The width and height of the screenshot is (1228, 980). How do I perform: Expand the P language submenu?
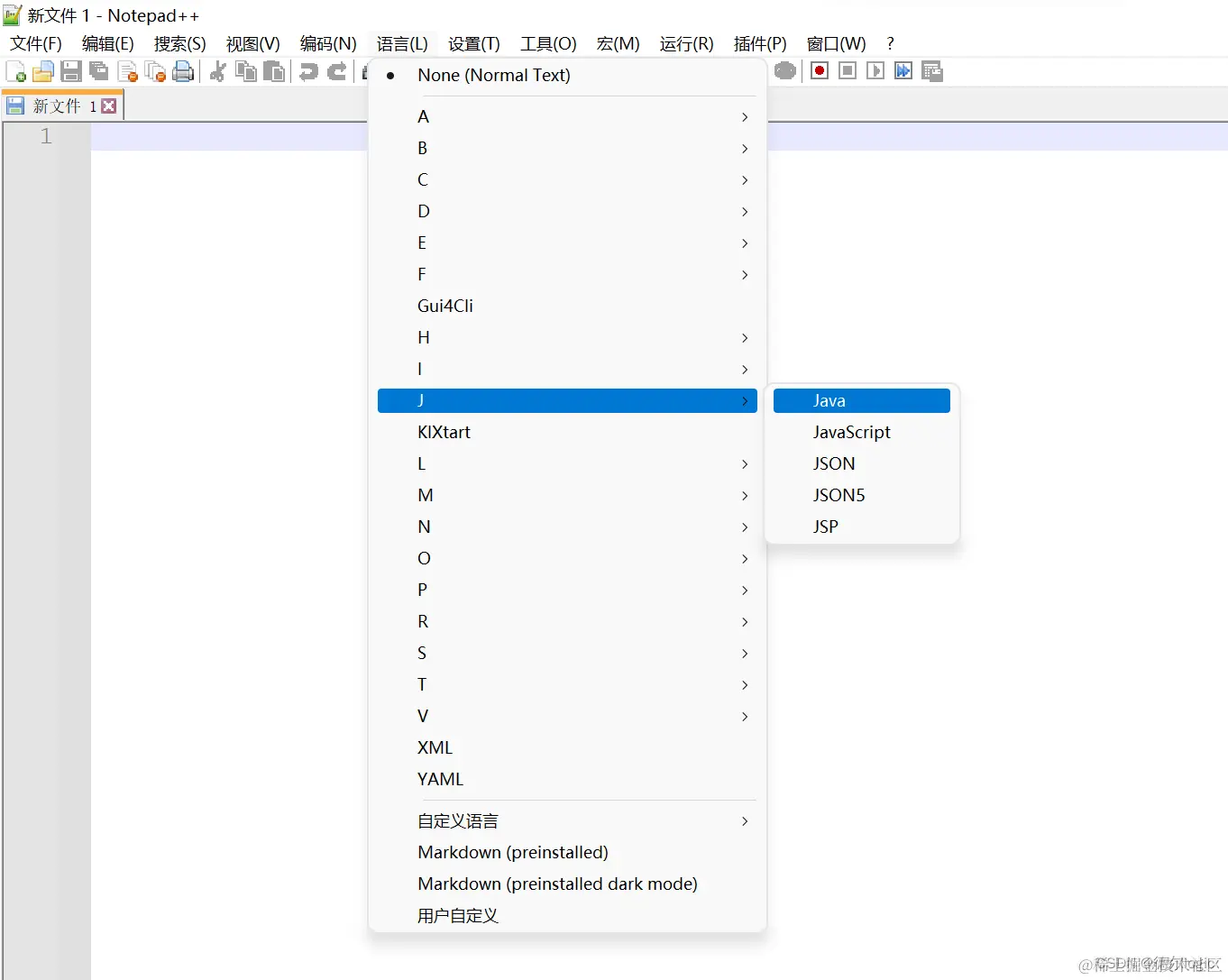567,591
